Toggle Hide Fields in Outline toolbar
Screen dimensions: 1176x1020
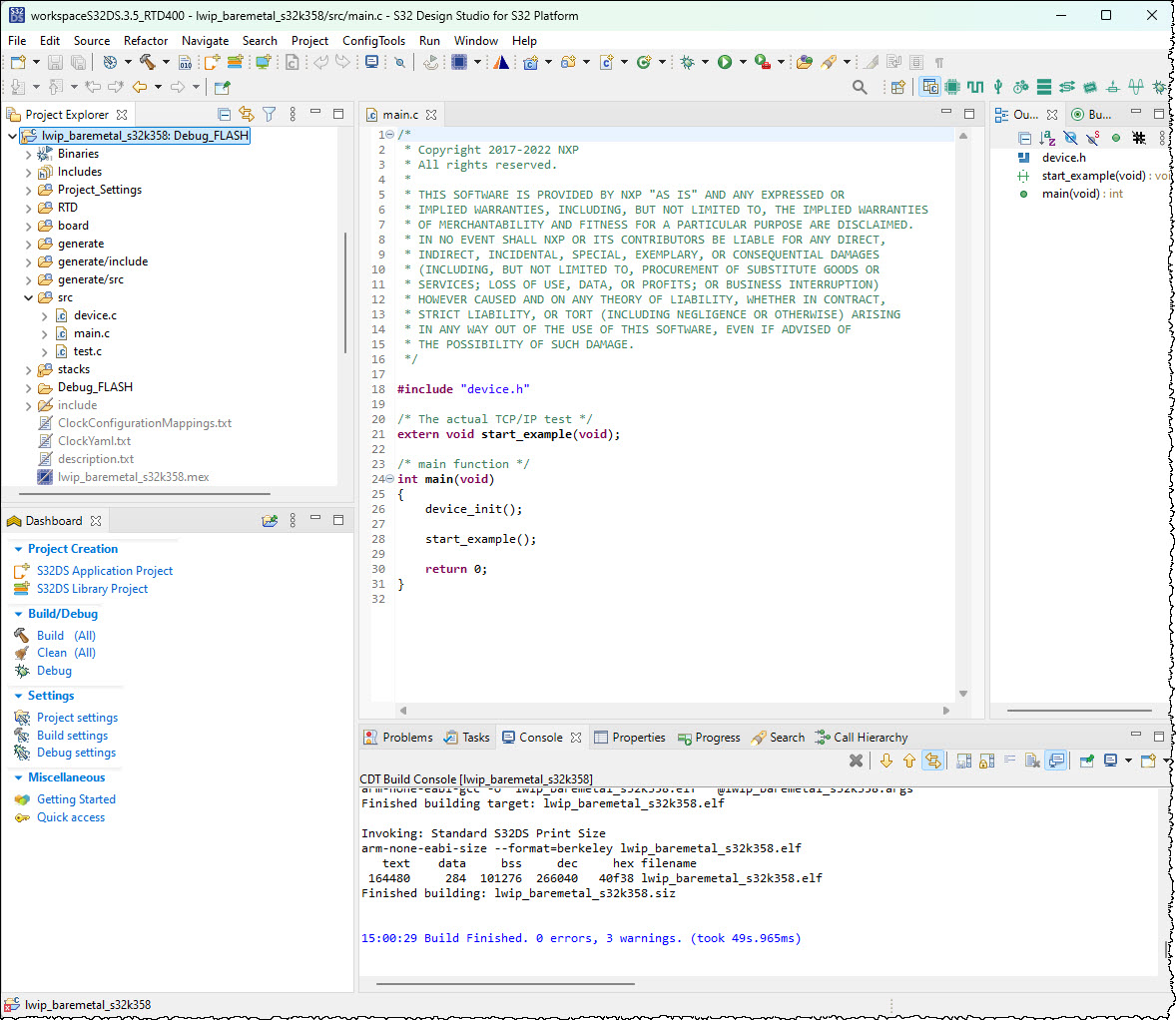pos(1070,138)
